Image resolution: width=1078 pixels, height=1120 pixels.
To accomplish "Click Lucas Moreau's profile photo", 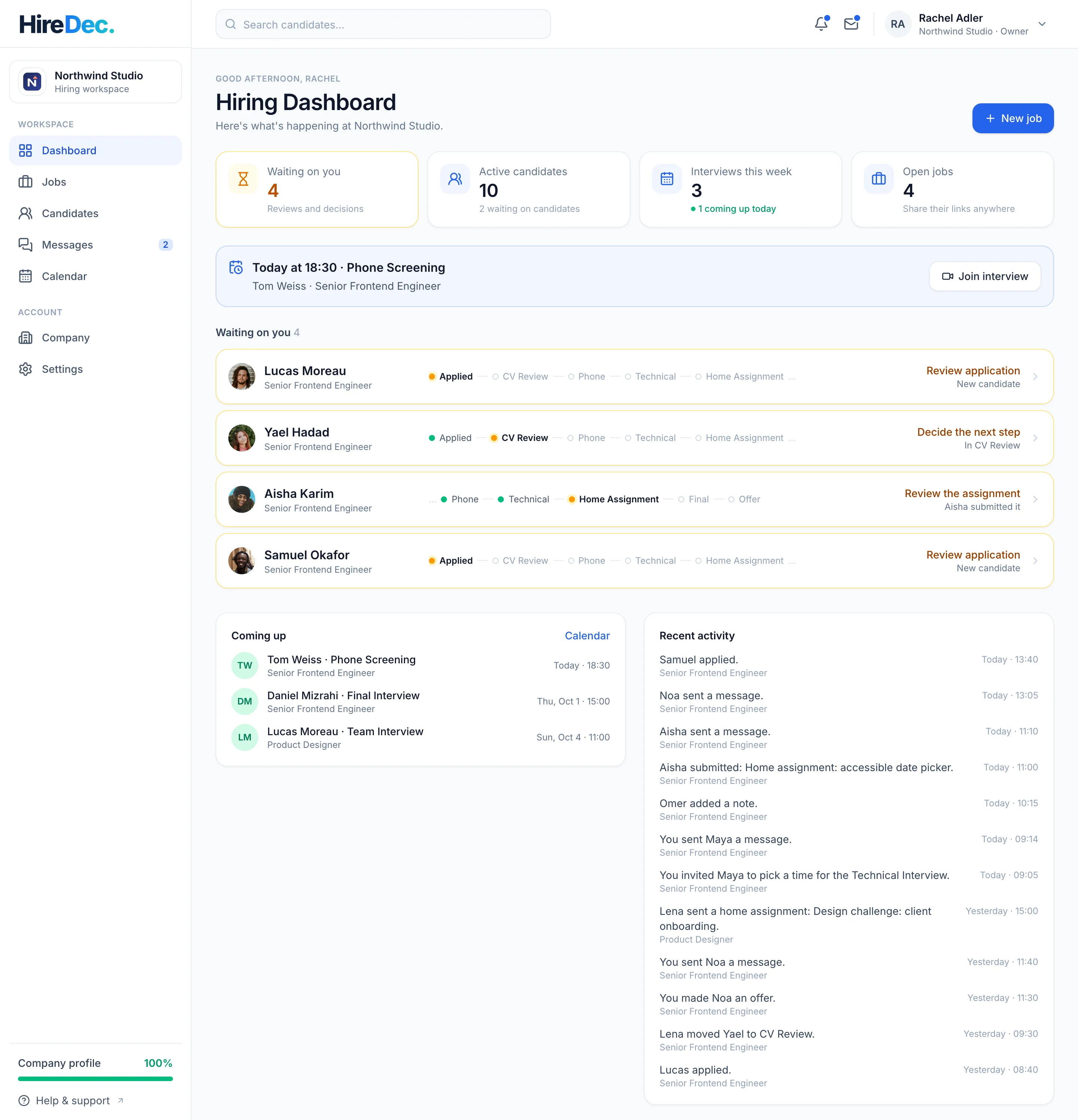I will coord(242,377).
